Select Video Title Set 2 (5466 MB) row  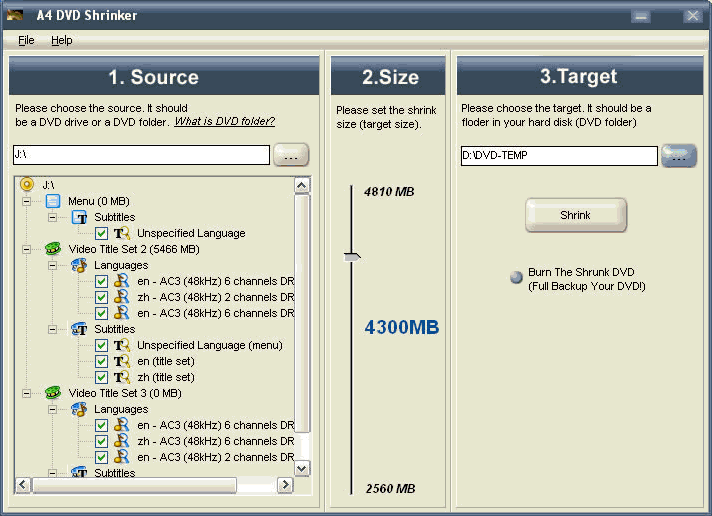134,249
